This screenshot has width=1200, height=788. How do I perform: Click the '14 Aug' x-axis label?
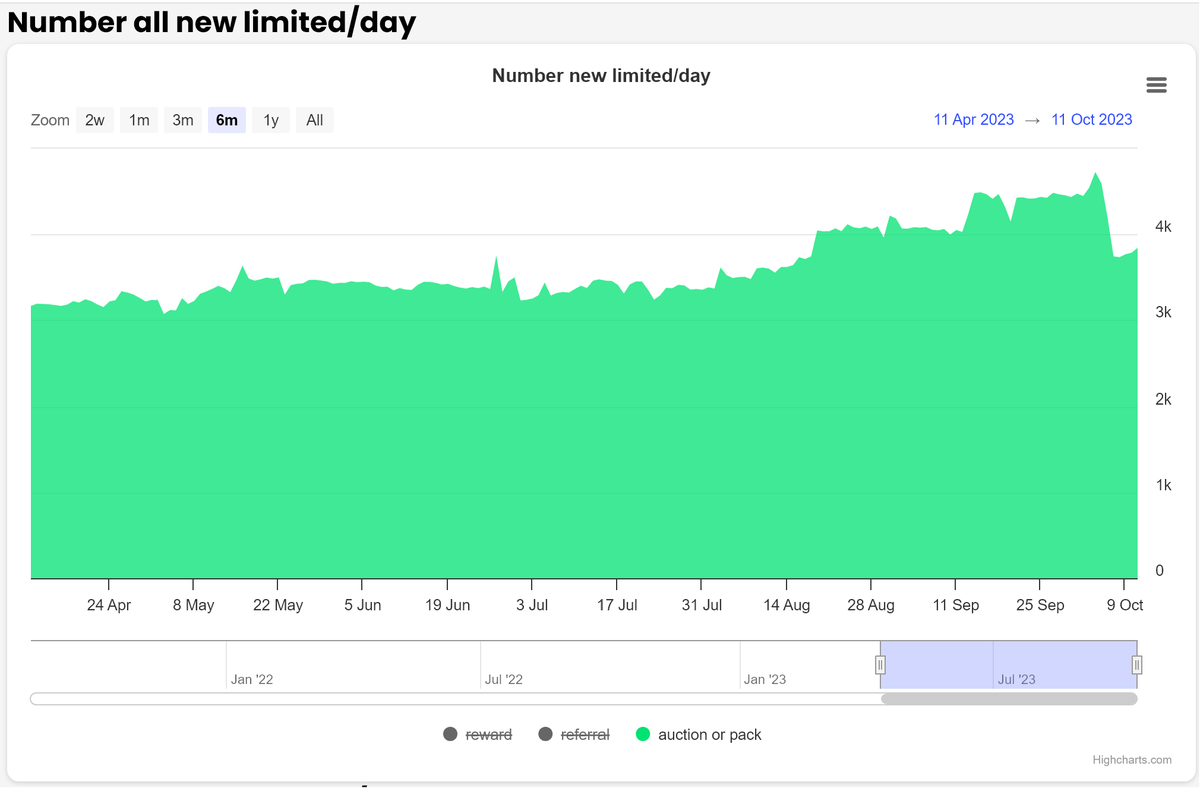point(787,605)
